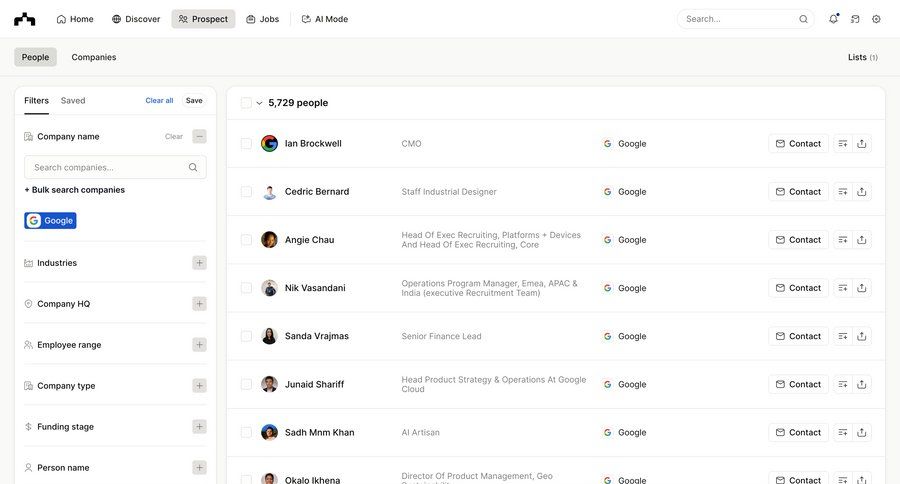Export Sanda Vrajmas's profile
Viewport: 900px width, 484px height.
click(862, 336)
